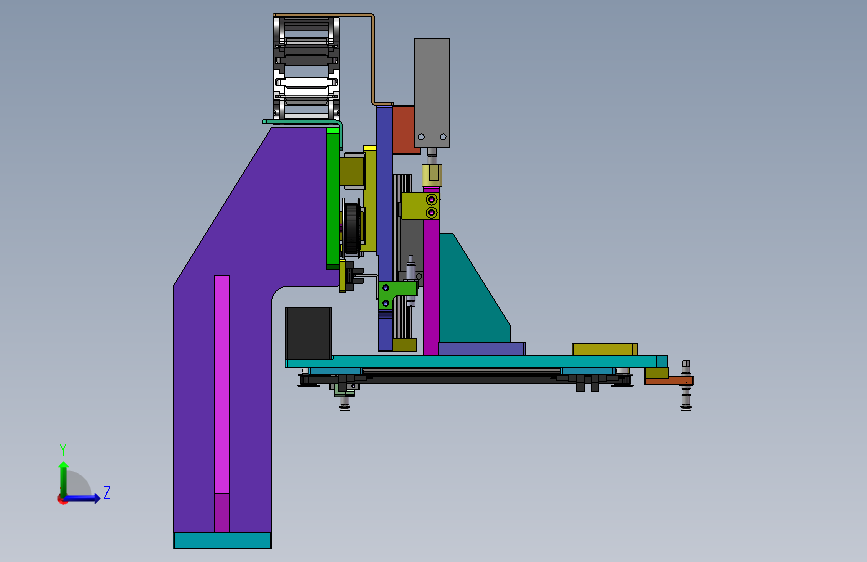Select the cable drag chain on top
The image size is (867, 562).
pyautogui.click(x=306, y=67)
